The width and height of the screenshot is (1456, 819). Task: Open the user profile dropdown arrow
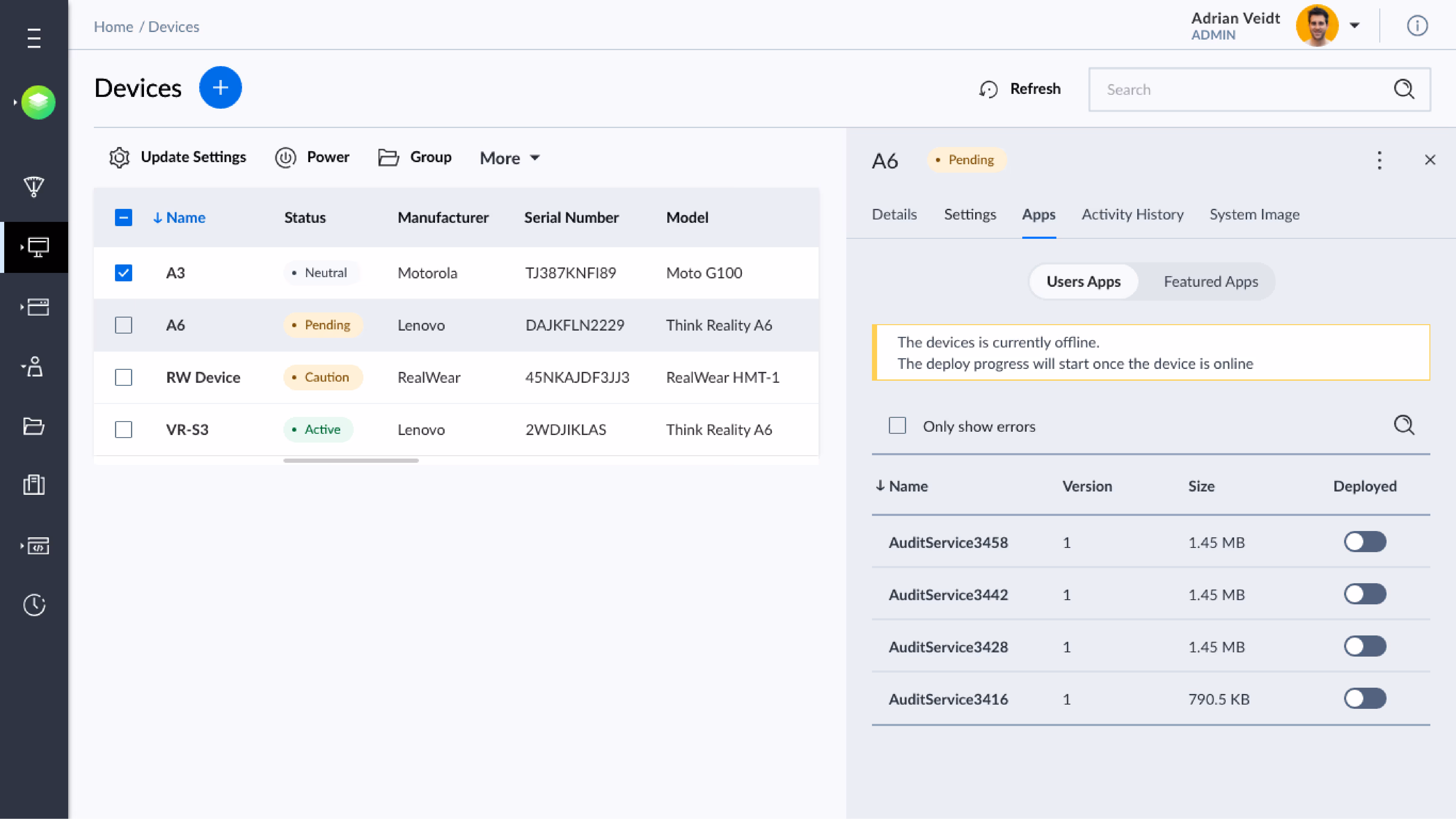tap(1354, 25)
